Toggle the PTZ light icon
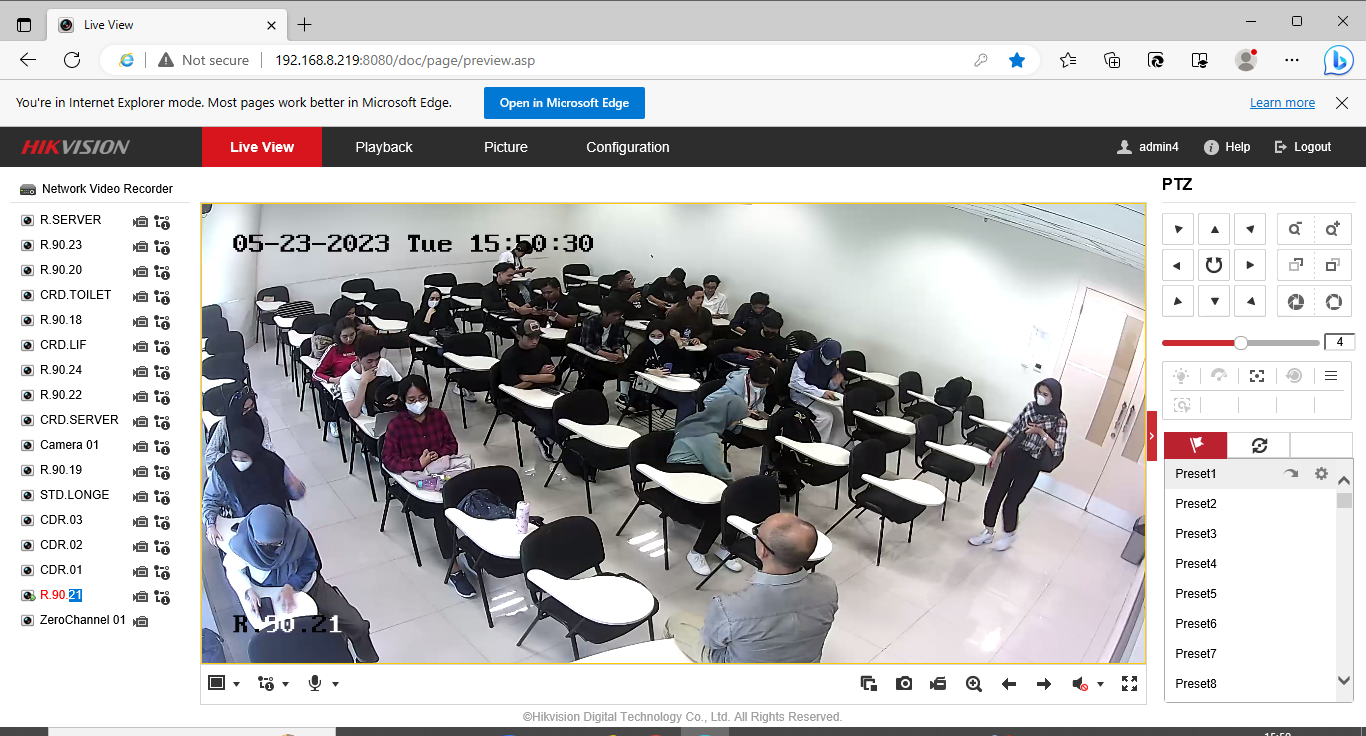The width and height of the screenshot is (1366, 736). 1182,376
